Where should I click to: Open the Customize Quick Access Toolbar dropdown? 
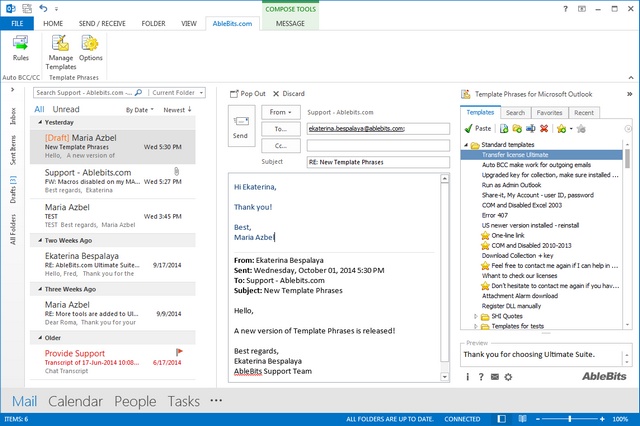pyautogui.click(x=56, y=9)
